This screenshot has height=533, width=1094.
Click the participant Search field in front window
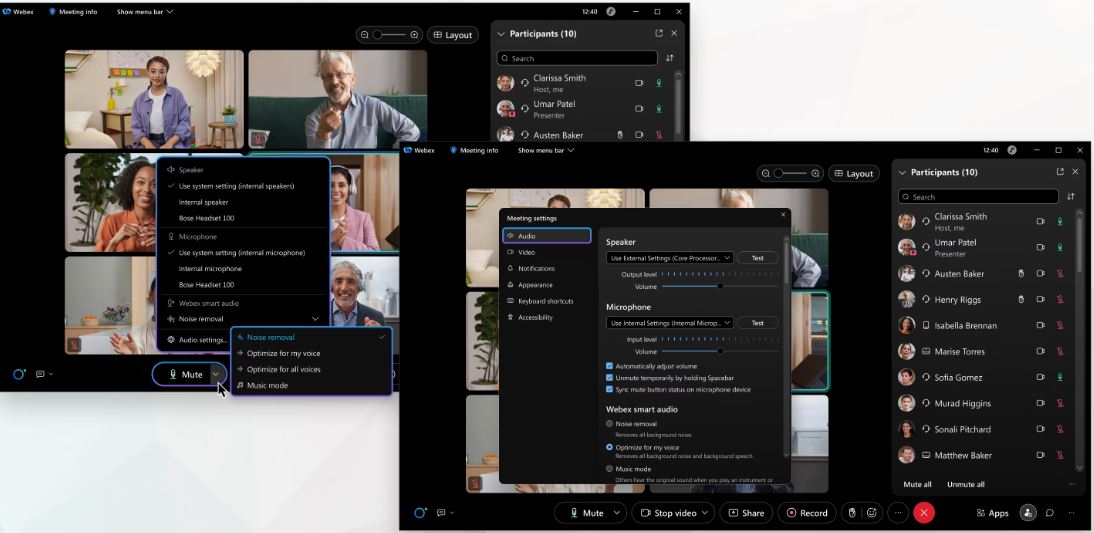coord(978,197)
